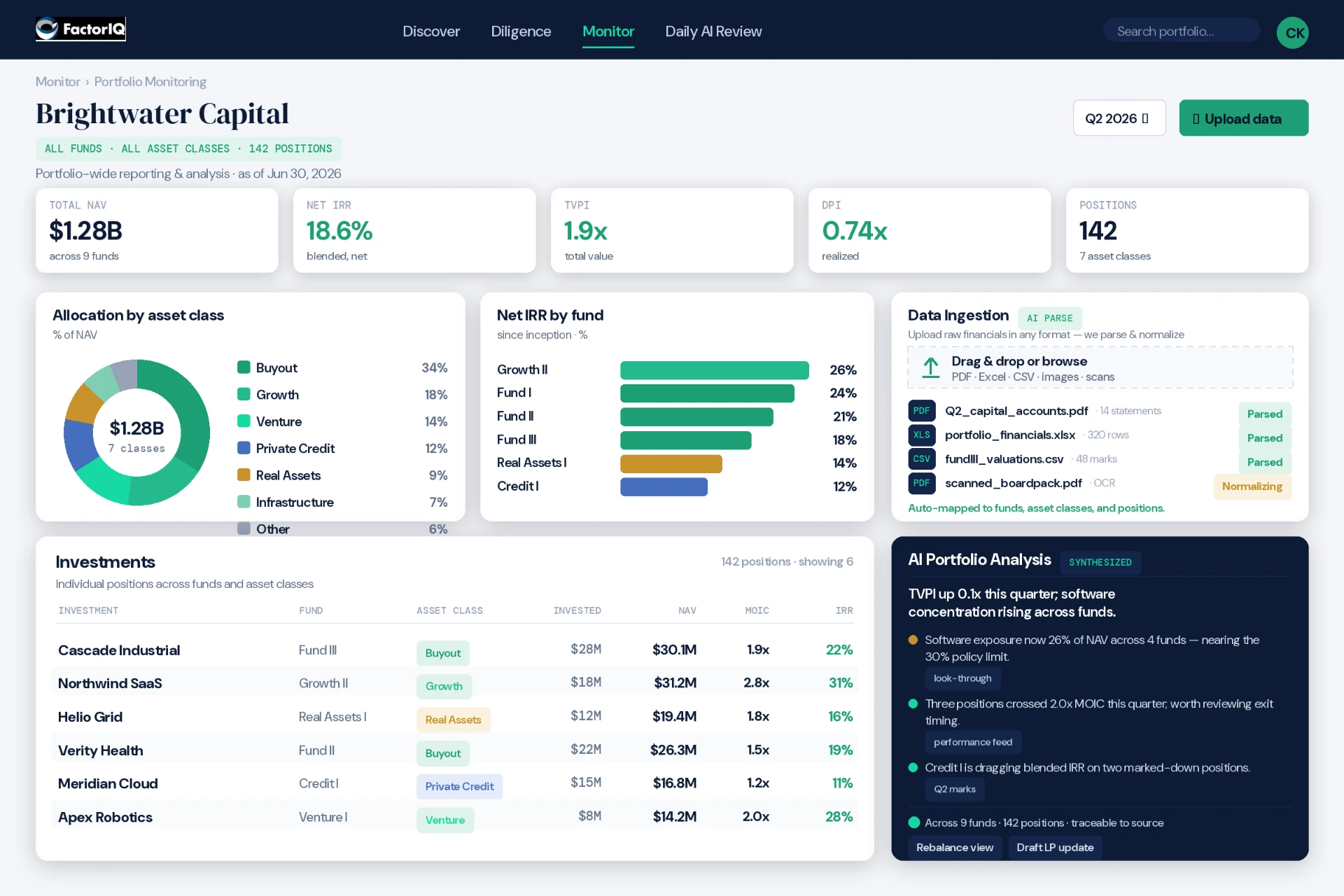Screen dimensions: 1344x896
Task: Go to the Discover tab
Action: 431,31
